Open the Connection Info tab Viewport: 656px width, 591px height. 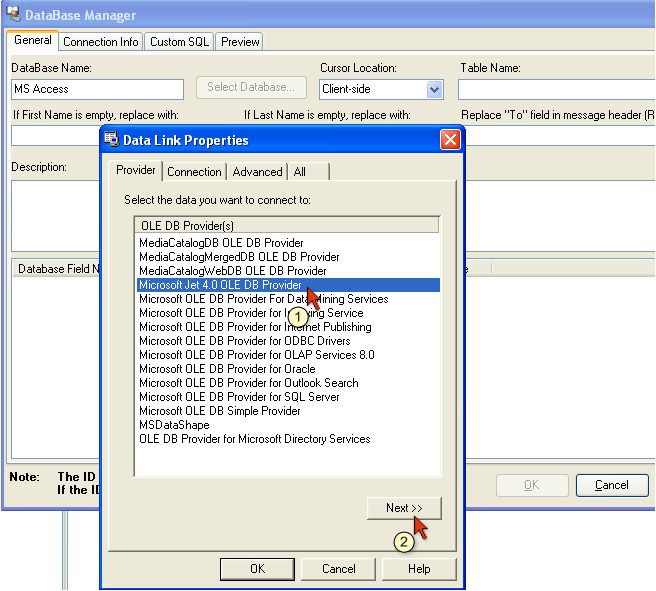tap(100, 42)
